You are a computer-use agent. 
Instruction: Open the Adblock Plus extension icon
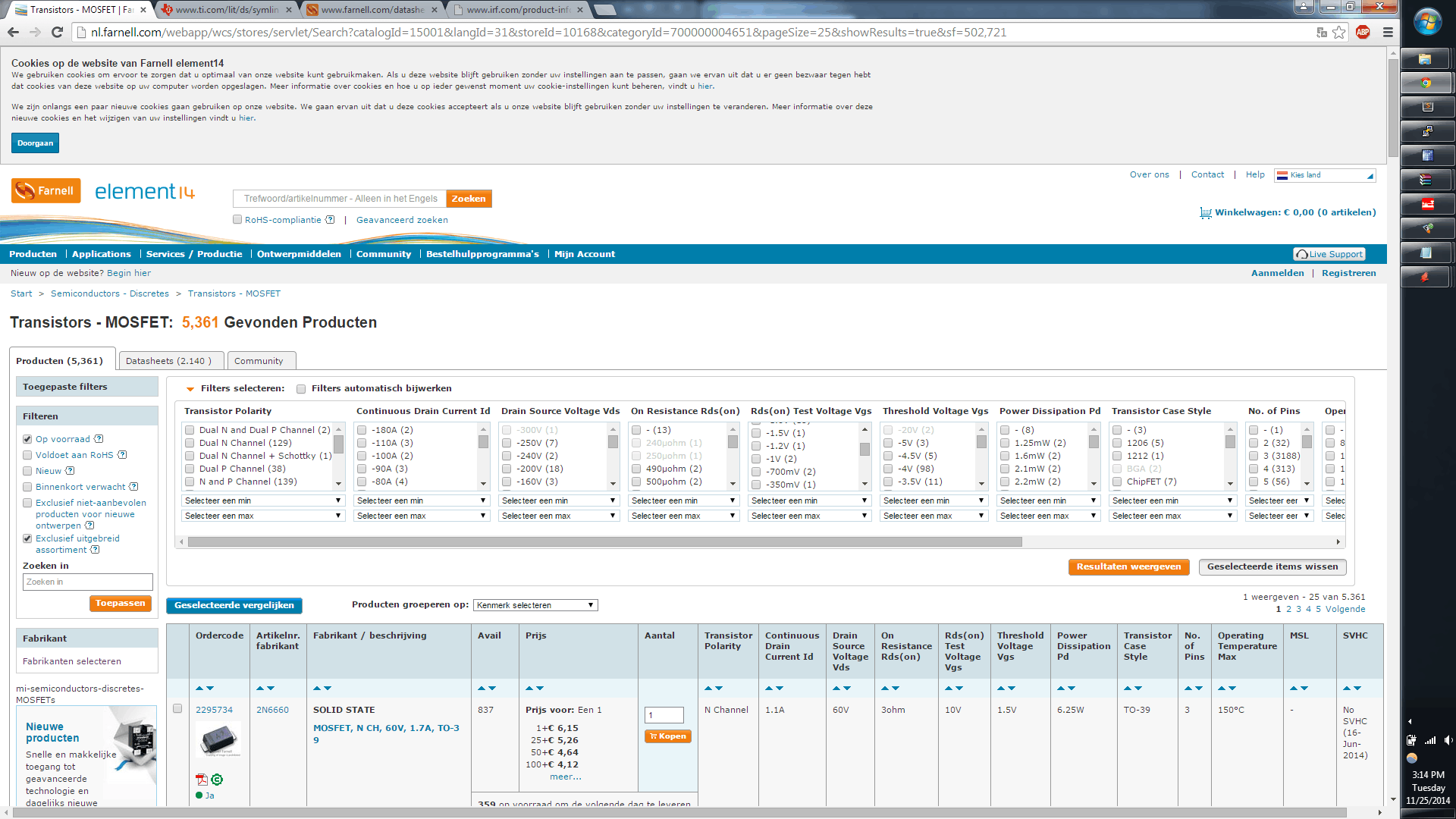[x=1363, y=33]
